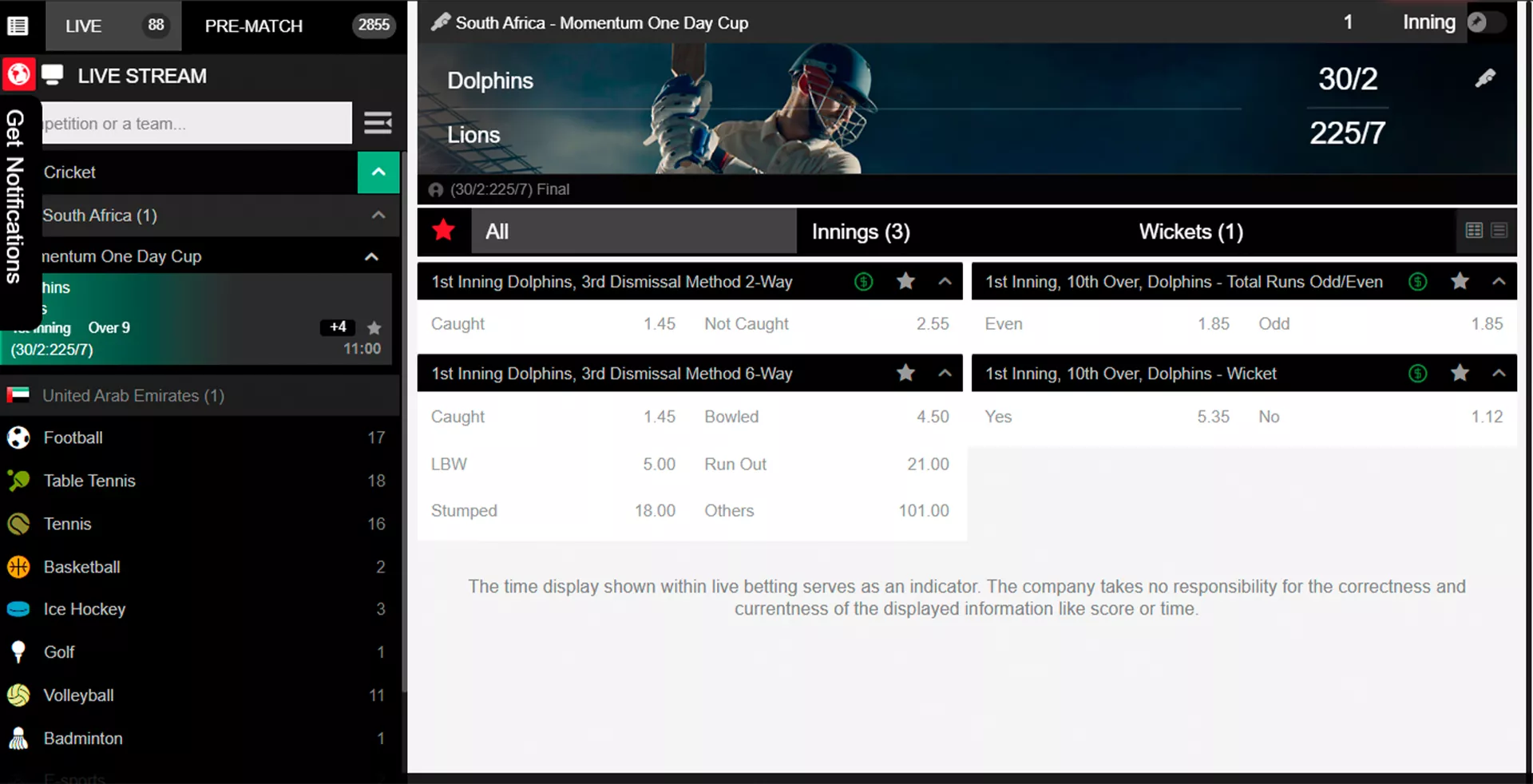
Task: Favorite the 3rd Dismissal Method 6-Way market
Action: [x=905, y=373]
